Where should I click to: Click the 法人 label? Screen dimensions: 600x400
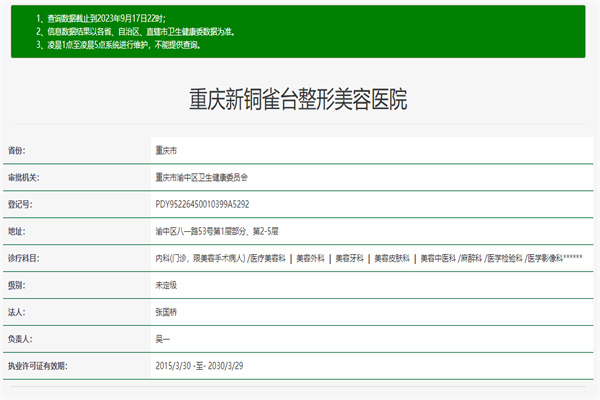point(16,312)
